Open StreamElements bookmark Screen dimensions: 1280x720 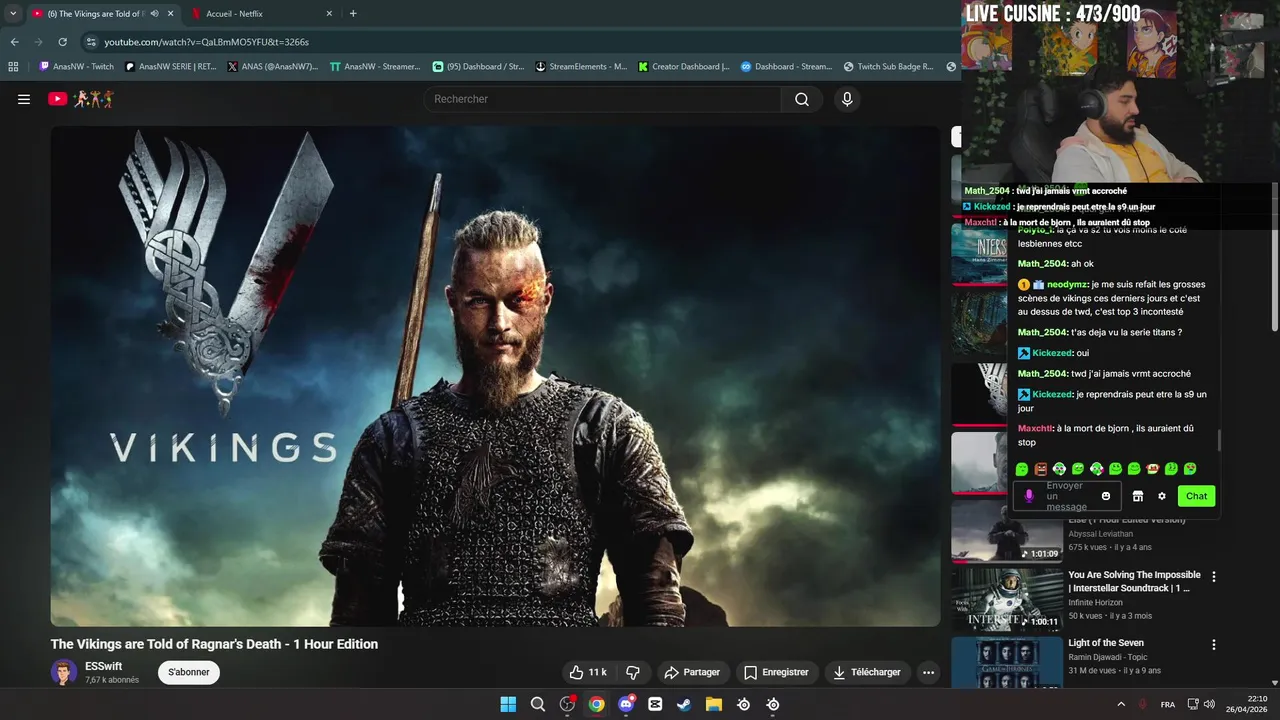coord(581,67)
